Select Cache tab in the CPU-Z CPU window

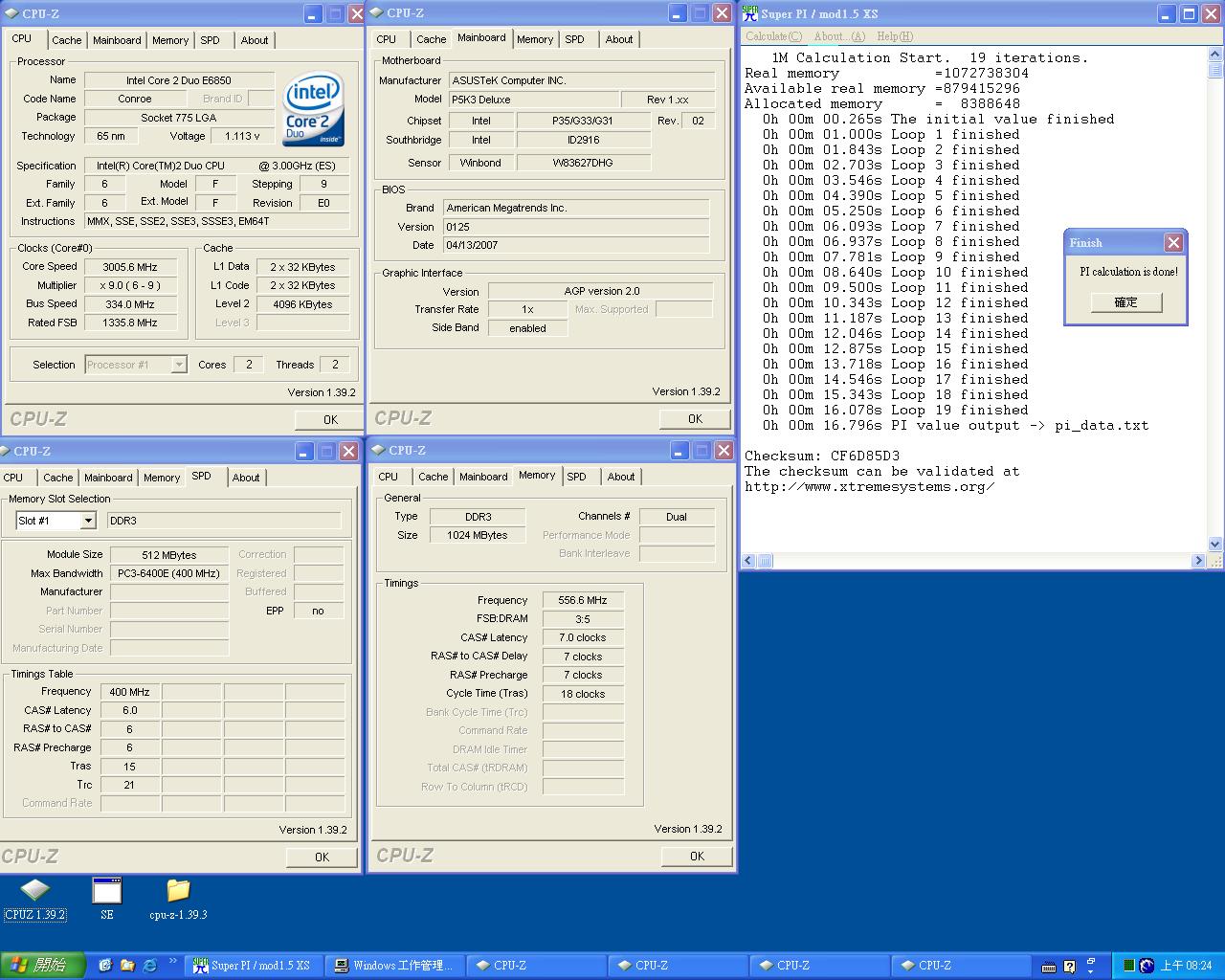(66, 40)
